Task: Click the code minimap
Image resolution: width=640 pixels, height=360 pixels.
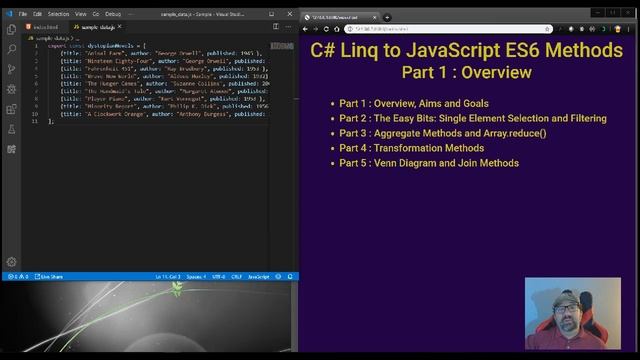Action: (282, 46)
